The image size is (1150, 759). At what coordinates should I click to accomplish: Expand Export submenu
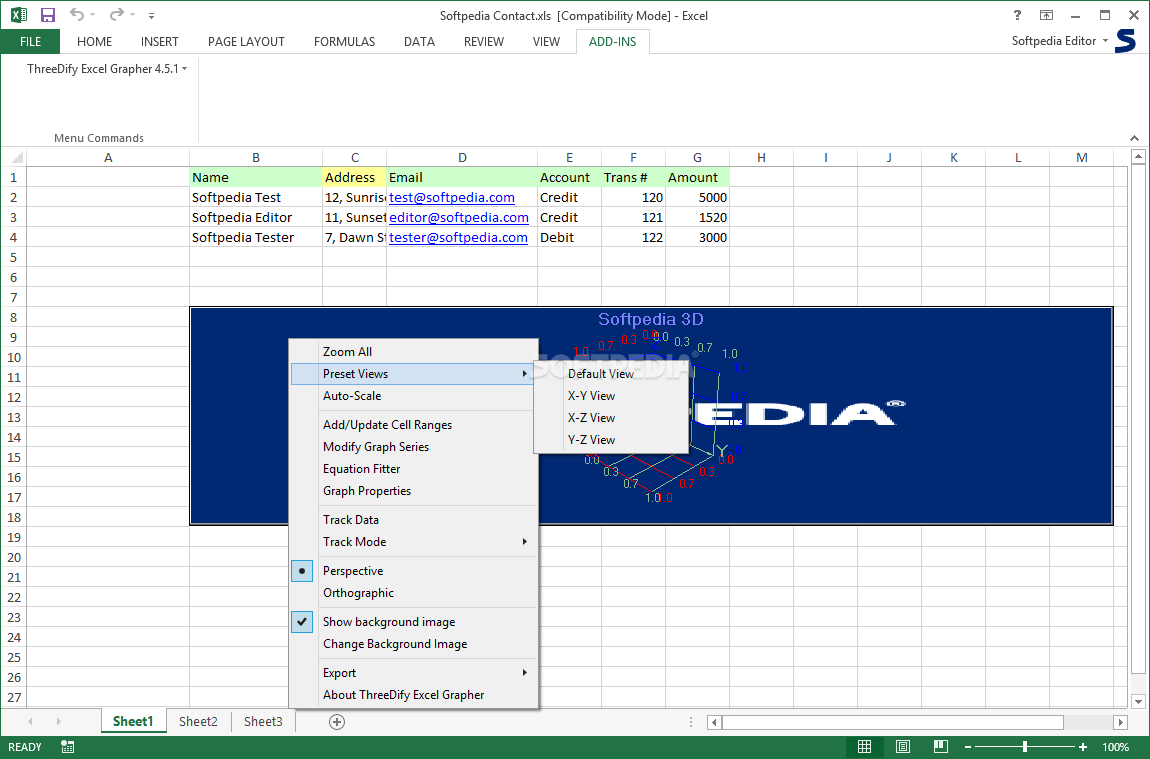(x=414, y=673)
